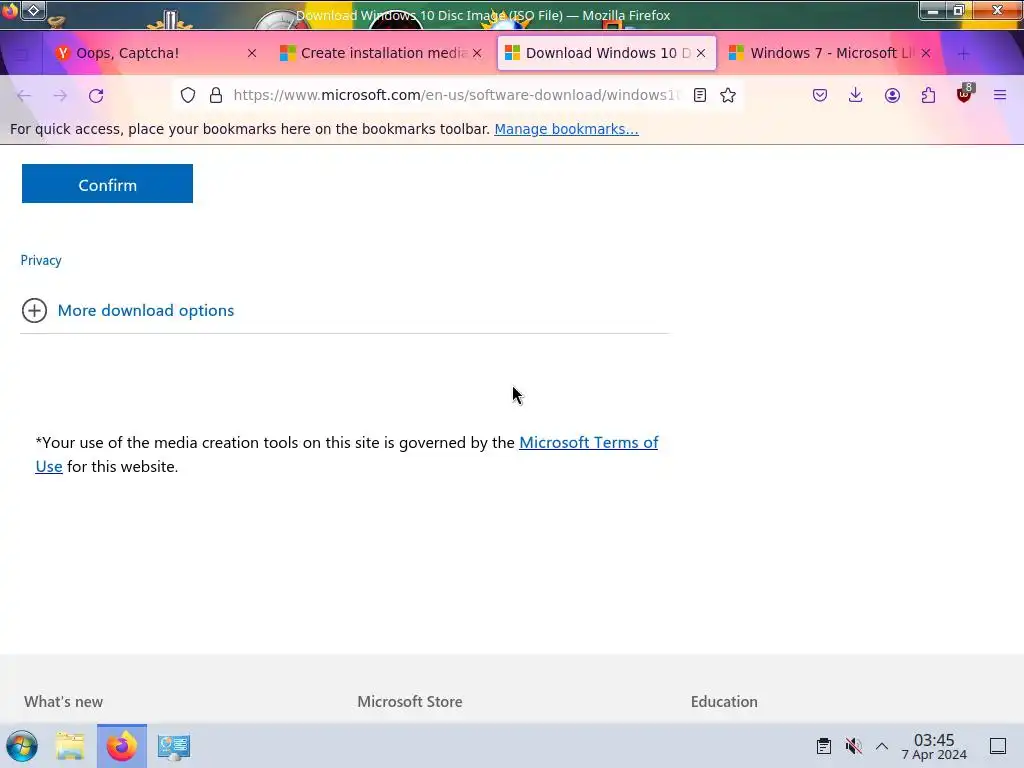Expand hidden tray icons arrow
The height and width of the screenshot is (768, 1024).
tap(882, 746)
